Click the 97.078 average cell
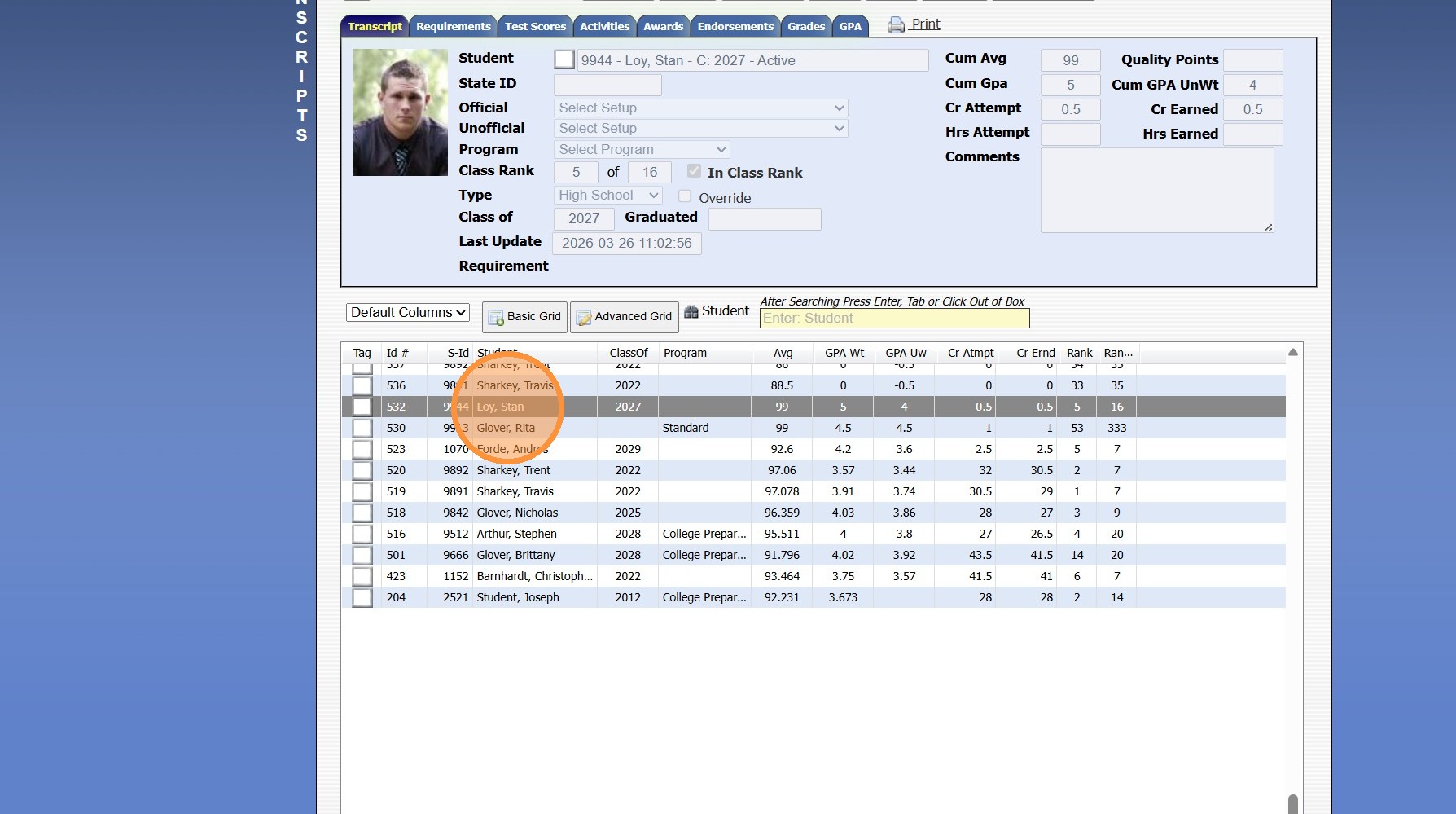The image size is (1456, 814). (x=782, y=491)
